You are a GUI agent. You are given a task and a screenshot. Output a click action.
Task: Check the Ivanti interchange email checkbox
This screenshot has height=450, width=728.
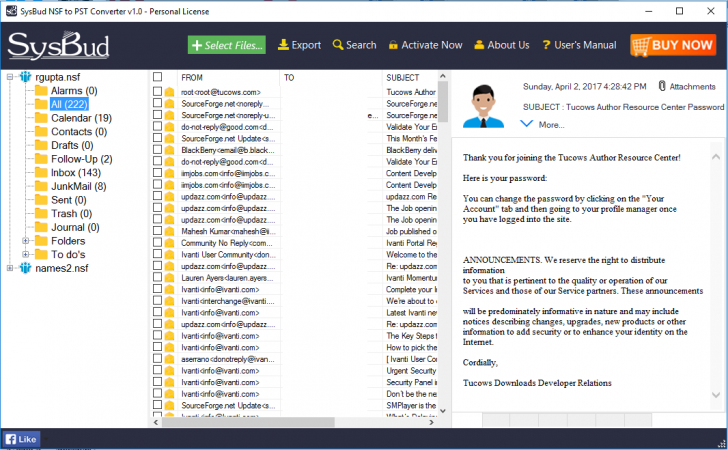157,300
